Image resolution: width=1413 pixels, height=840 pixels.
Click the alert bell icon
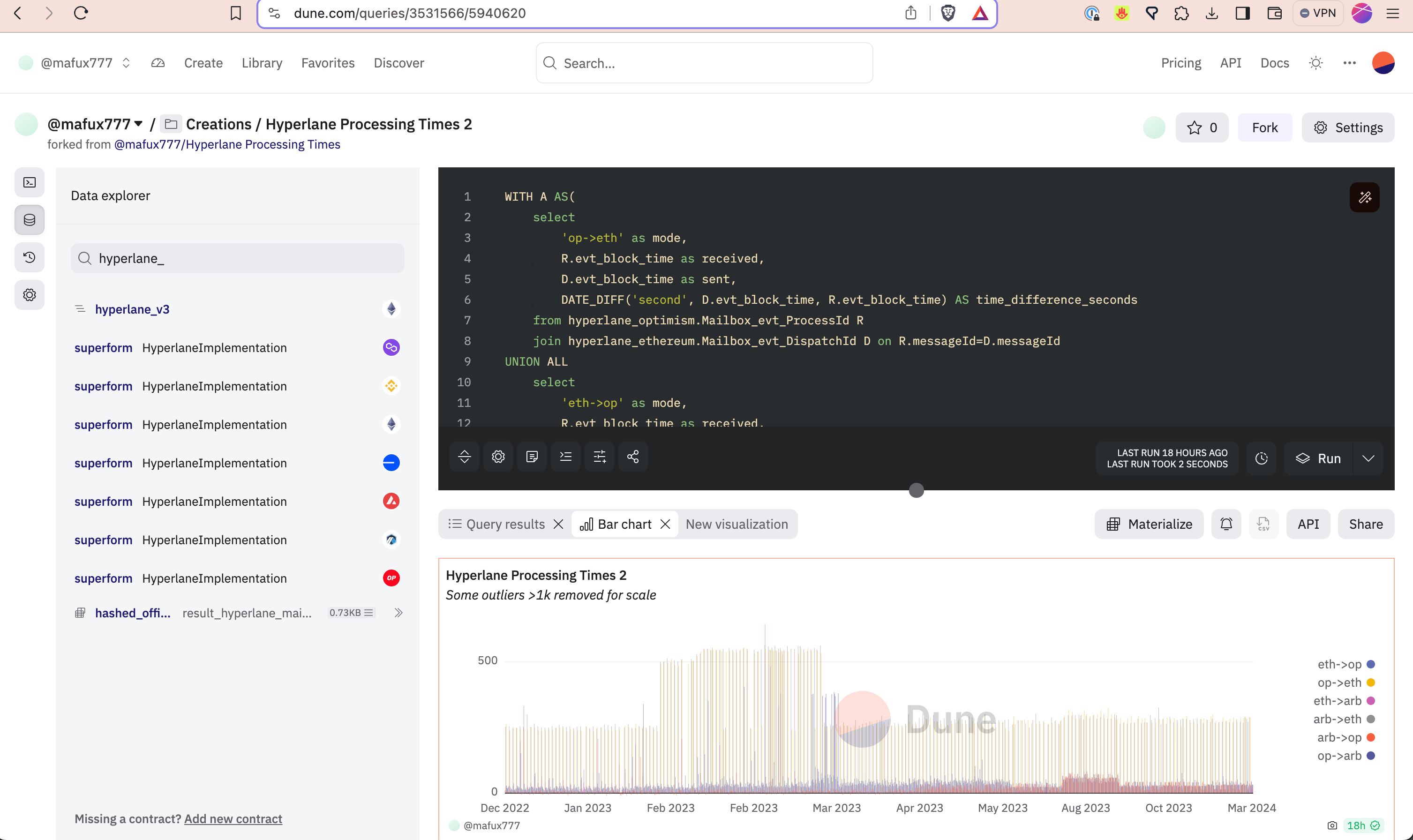[x=1226, y=524]
